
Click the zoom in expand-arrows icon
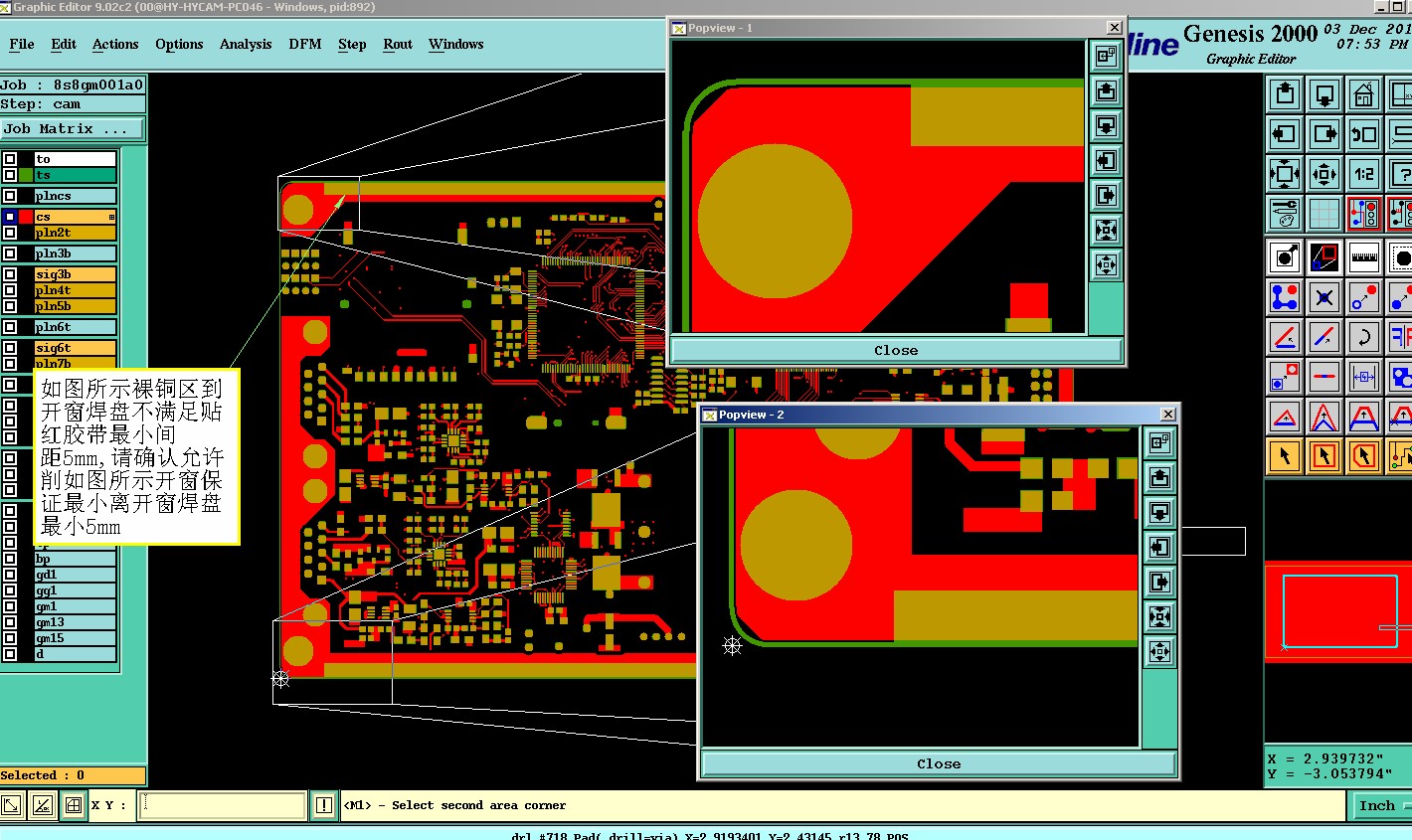1285,174
